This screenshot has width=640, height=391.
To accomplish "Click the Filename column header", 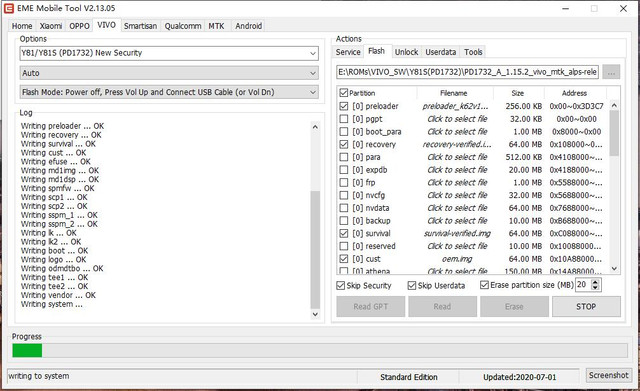I will pos(454,93).
